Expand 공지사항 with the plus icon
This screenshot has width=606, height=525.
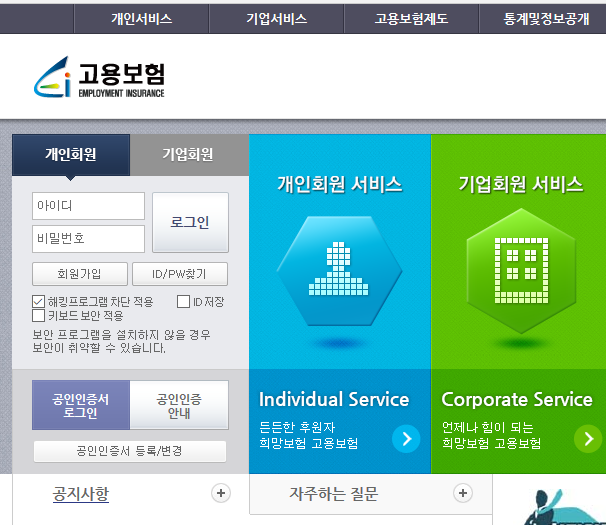[221, 493]
